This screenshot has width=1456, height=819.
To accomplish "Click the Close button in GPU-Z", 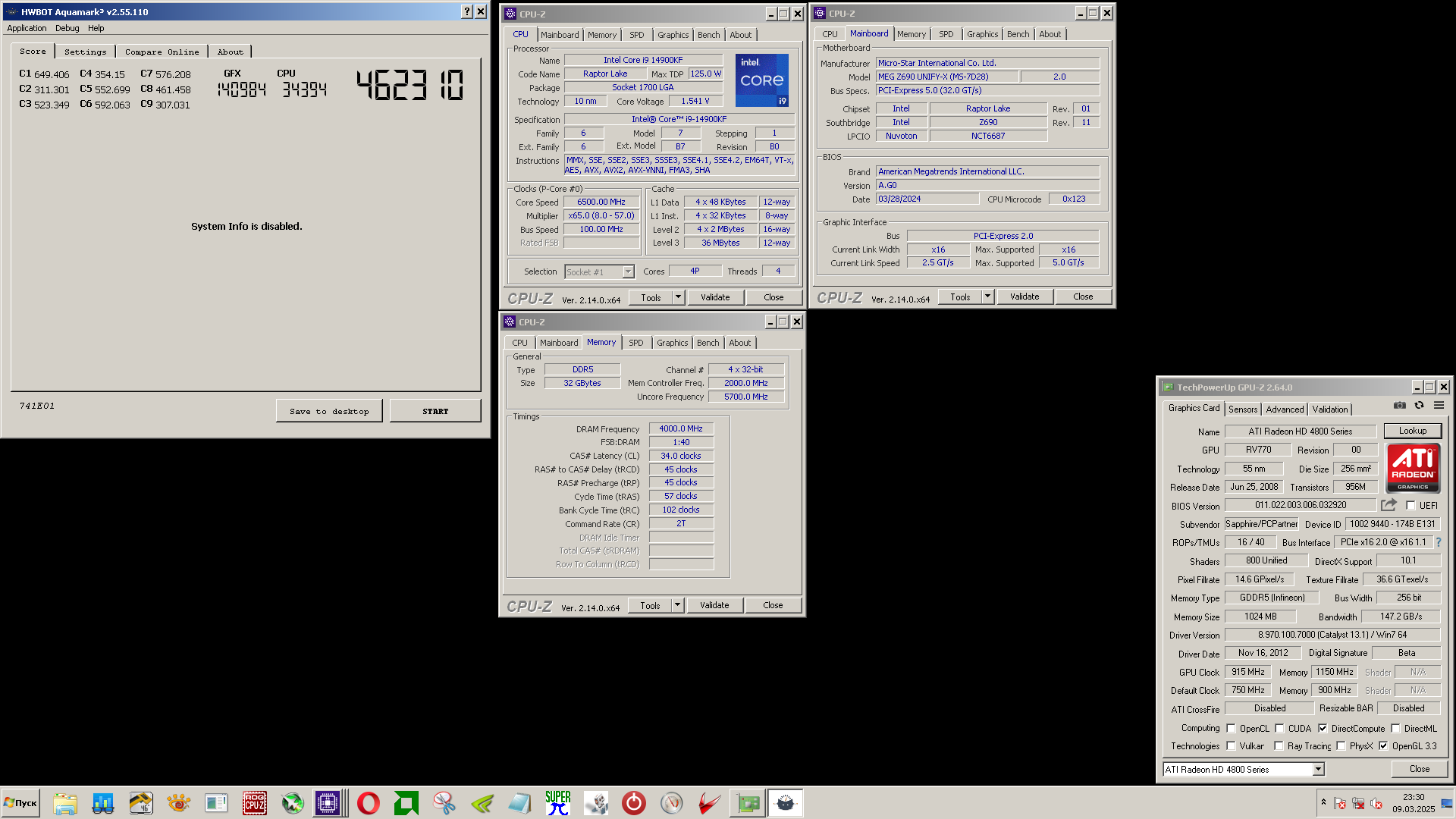I will 1419,769.
